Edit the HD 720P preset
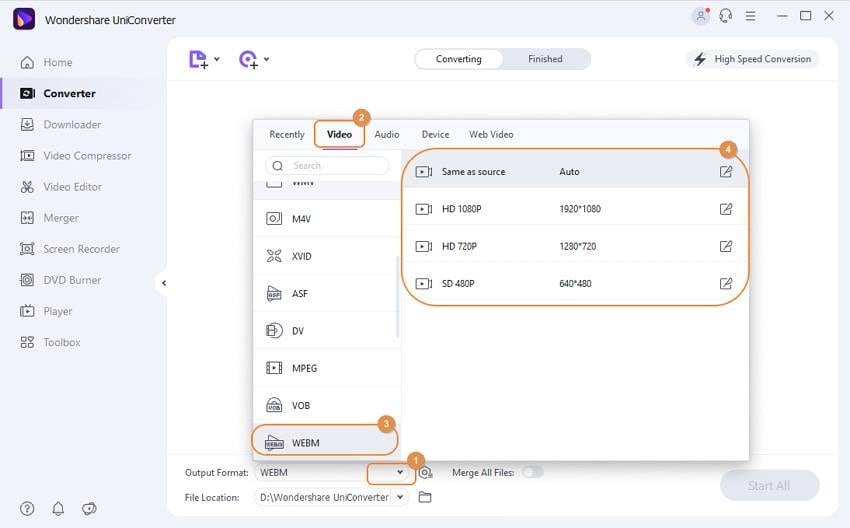The width and height of the screenshot is (850, 528). pos(726,246)
